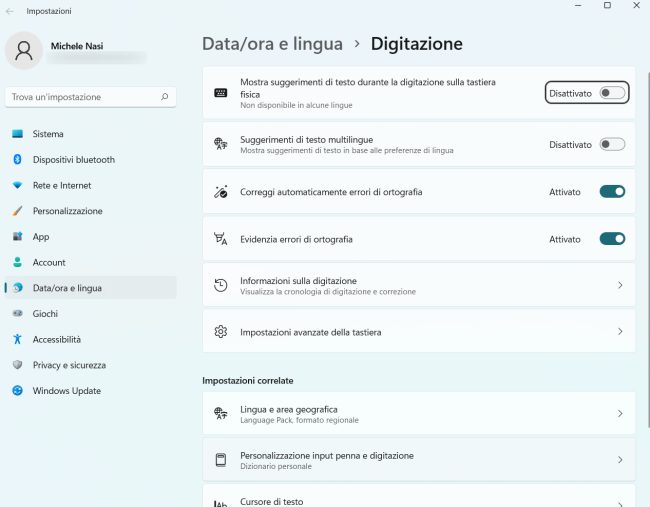Click the Personalizzazione brush icon

17,211
